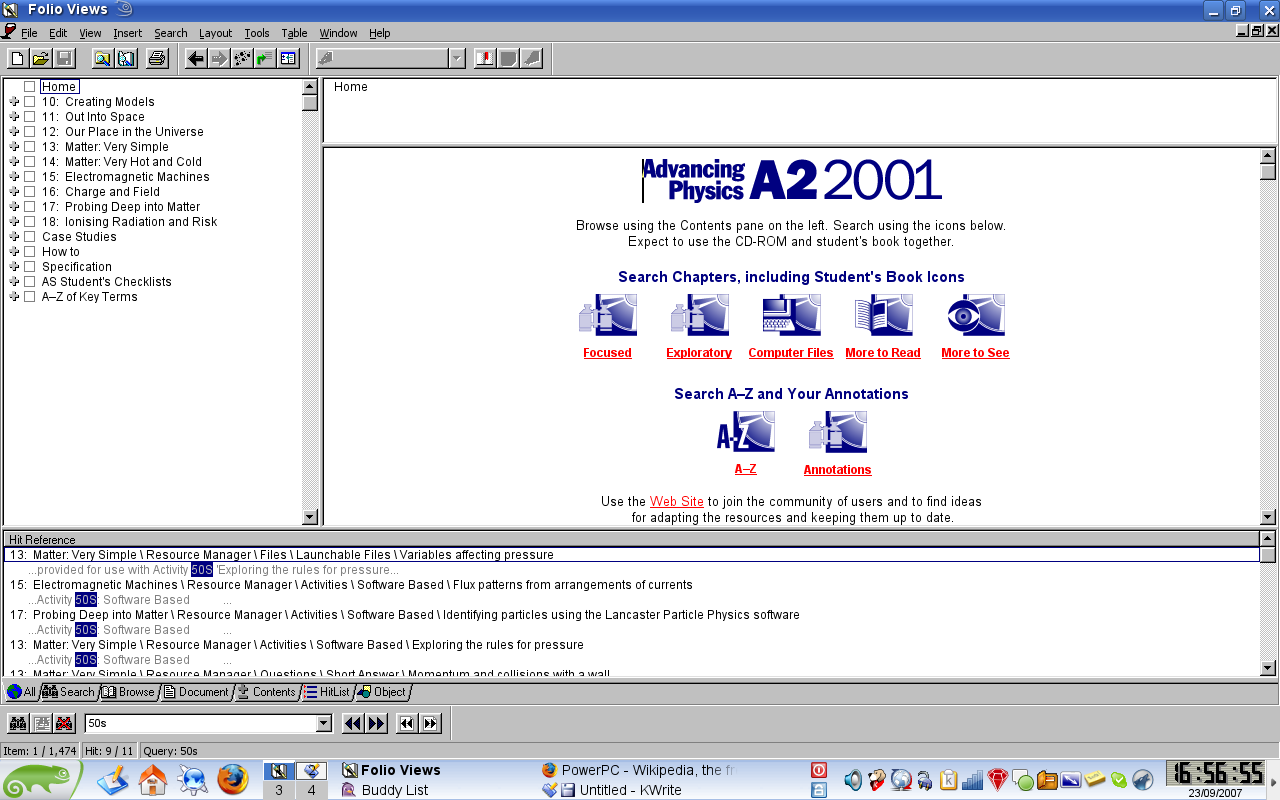Expand the 10: Creating Models tree node
Viewport: 1280px width, 800px height.
(x=14, y=102)
